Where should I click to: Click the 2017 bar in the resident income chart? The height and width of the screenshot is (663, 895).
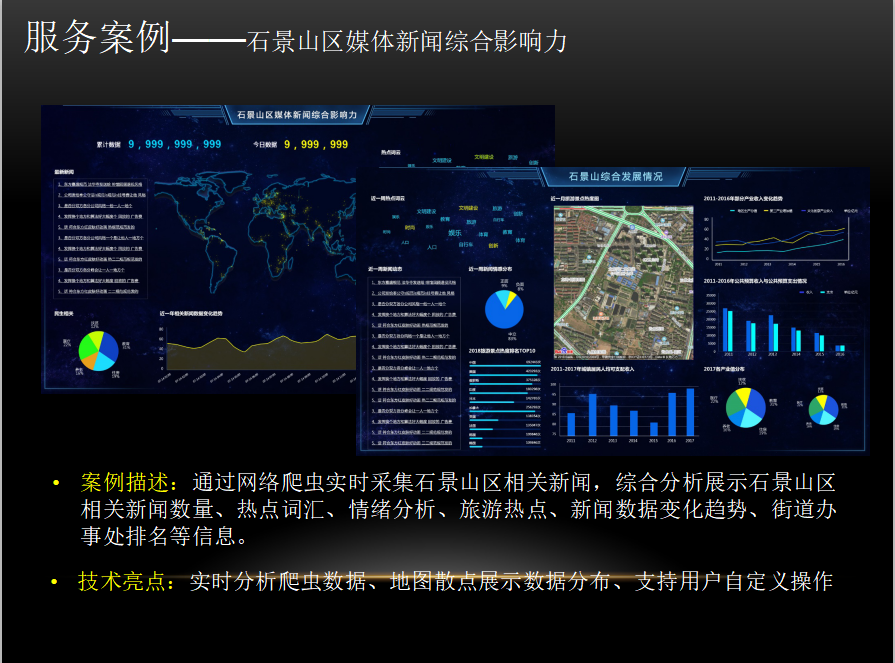689,412
